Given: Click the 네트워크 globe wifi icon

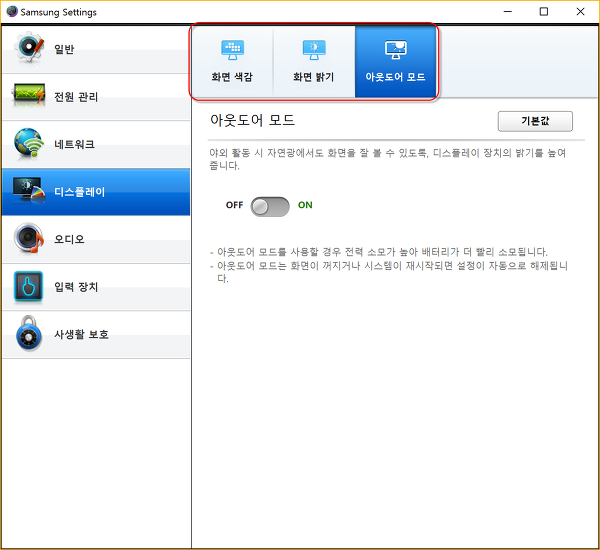Looking at the screenshot, I should 29,142.
